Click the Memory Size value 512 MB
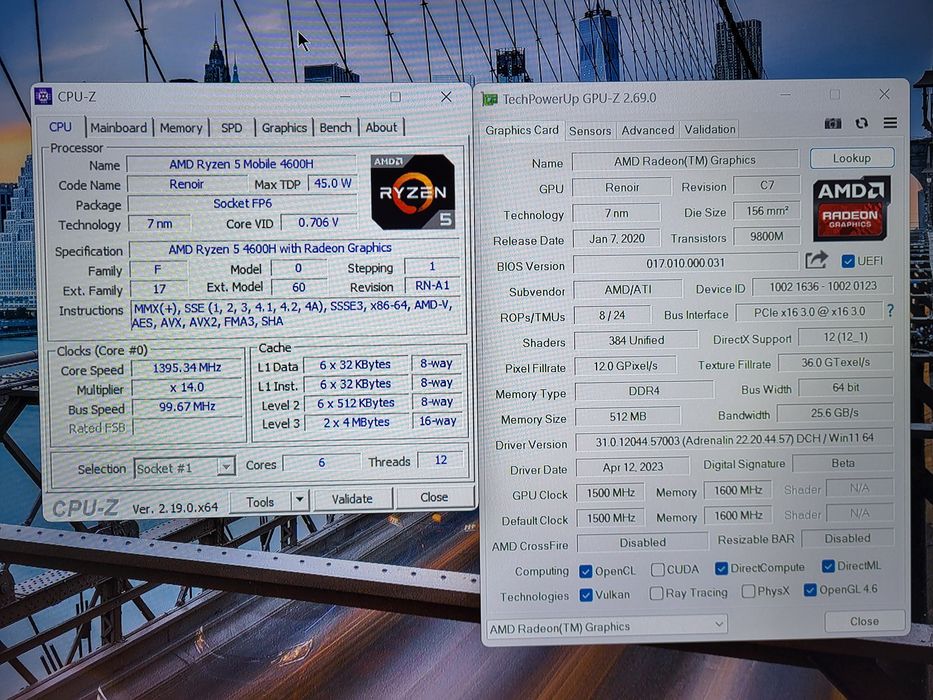This screenshot has height=700, width=933. (628, 417)
